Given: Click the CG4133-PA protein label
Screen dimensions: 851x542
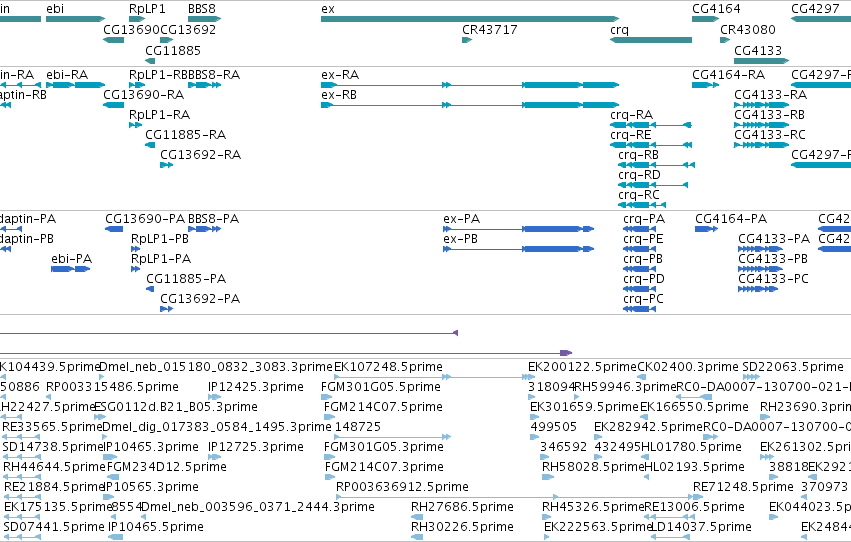Looking at the screenshot, I should tap(774, 239).
